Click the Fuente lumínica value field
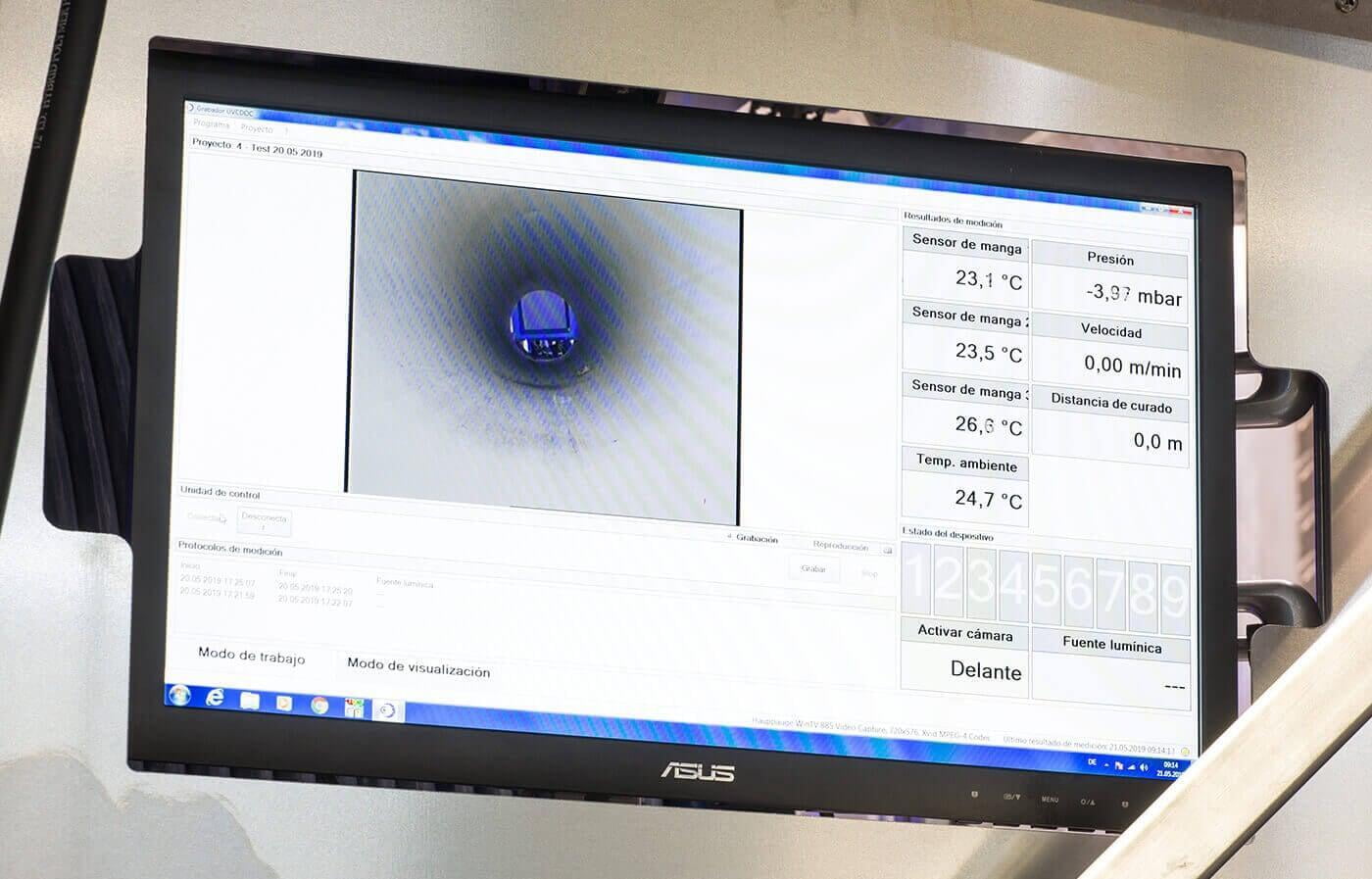This screenshot has width=1372, height=879. click(1110, 682)
